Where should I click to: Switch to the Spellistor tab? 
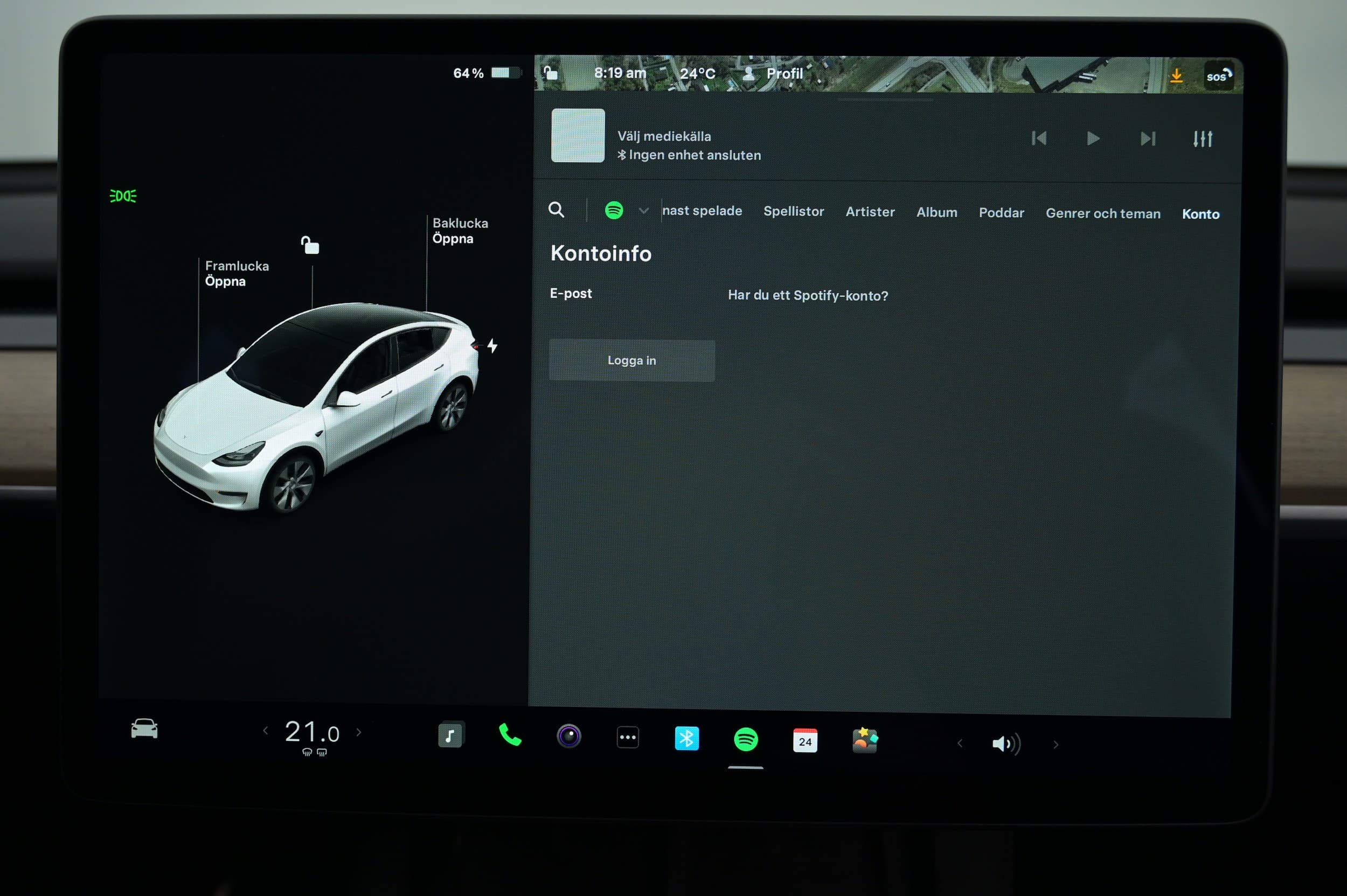click(x=794, y=211)
